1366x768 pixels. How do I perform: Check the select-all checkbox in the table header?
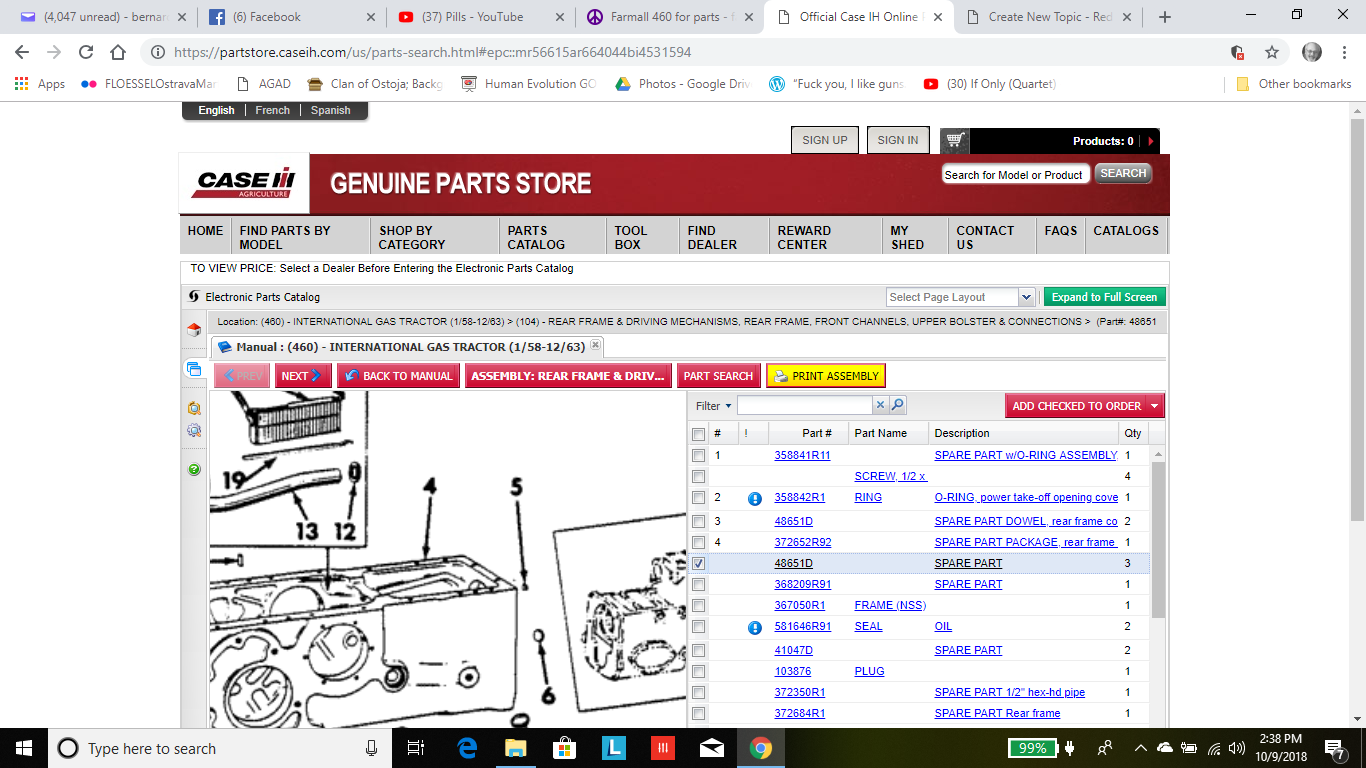pyautogui.click(x=697, y=434)
